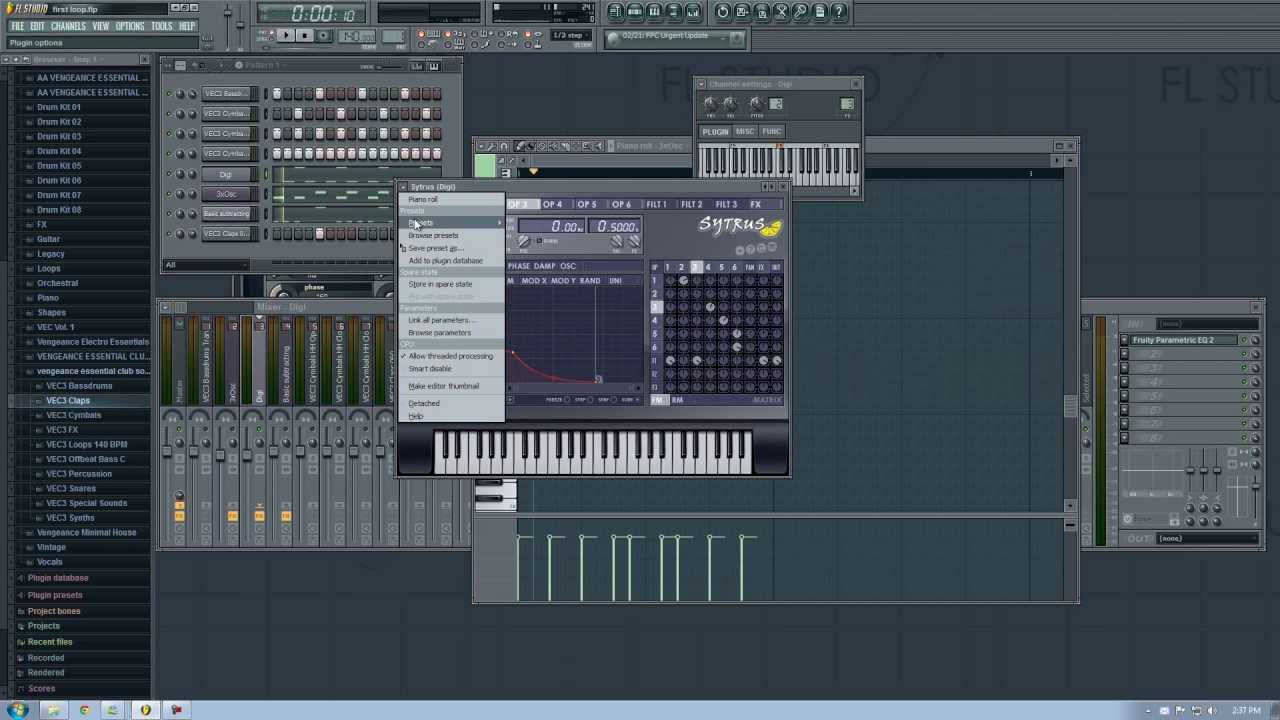Expand the Presets submenu arrow
The height and width of the screenshot is (720, 1280).
(499, 223)
